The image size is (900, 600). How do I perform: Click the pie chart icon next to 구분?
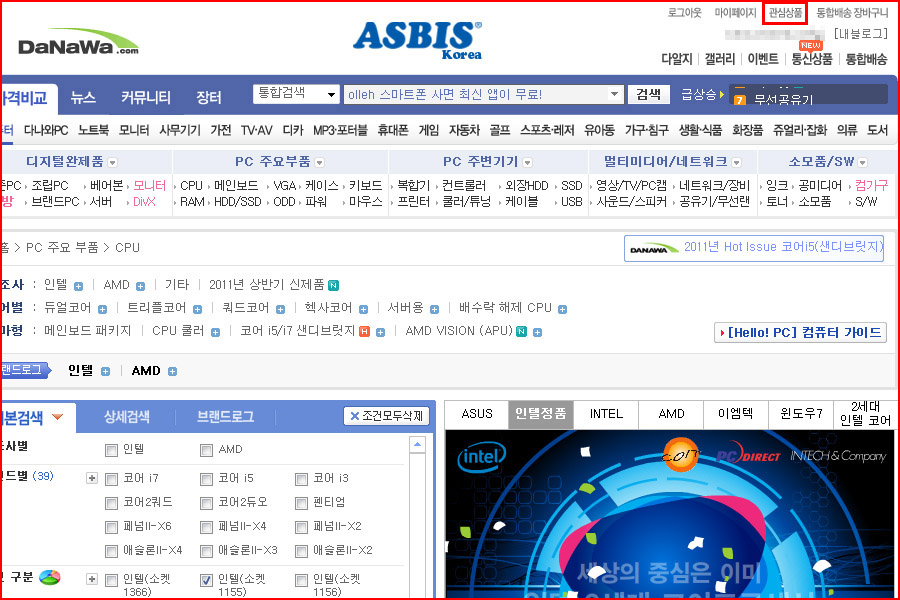pos(50,577)
